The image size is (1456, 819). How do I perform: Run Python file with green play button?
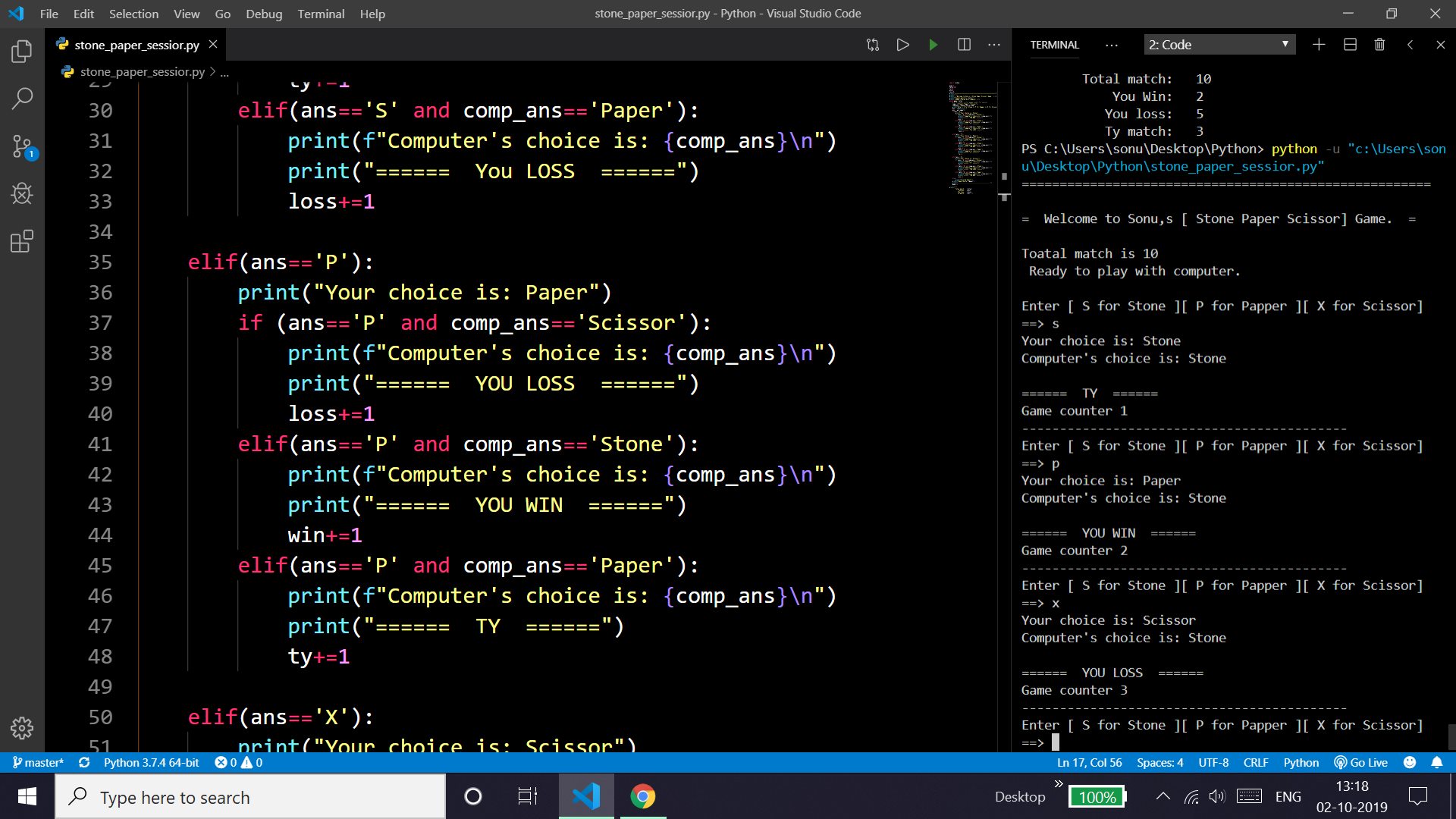tap(933, 45)
